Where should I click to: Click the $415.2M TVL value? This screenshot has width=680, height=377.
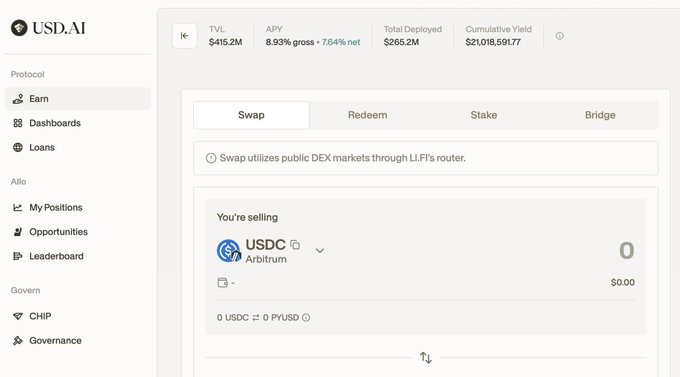(x=225, y=42)
